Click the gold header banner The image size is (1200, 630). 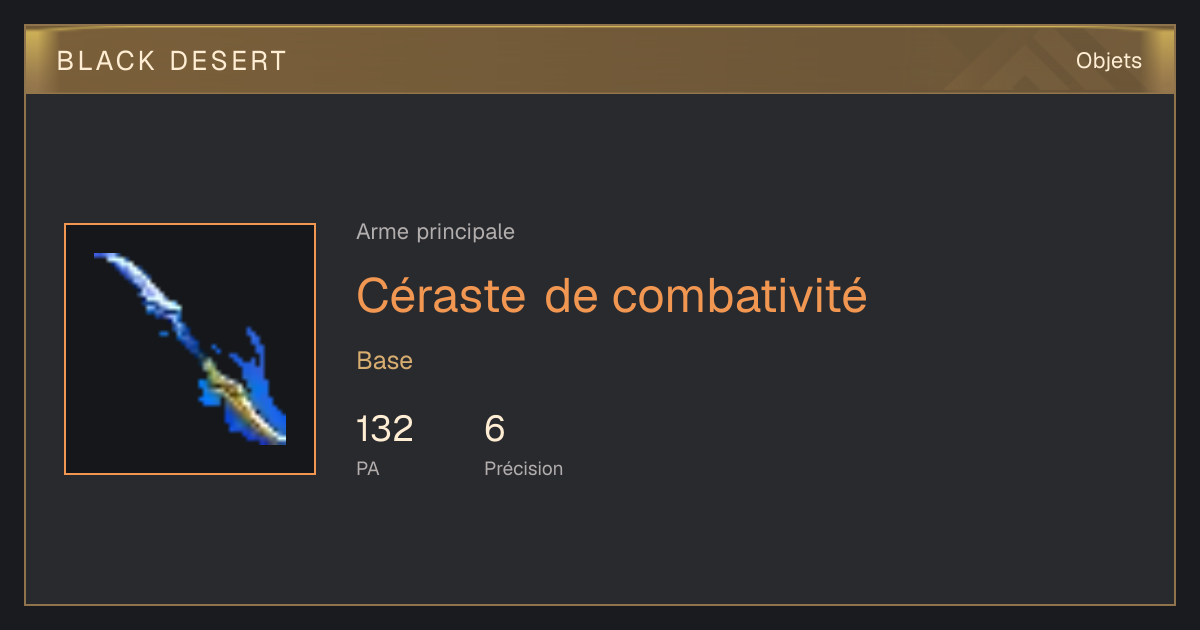coord(600,60)
